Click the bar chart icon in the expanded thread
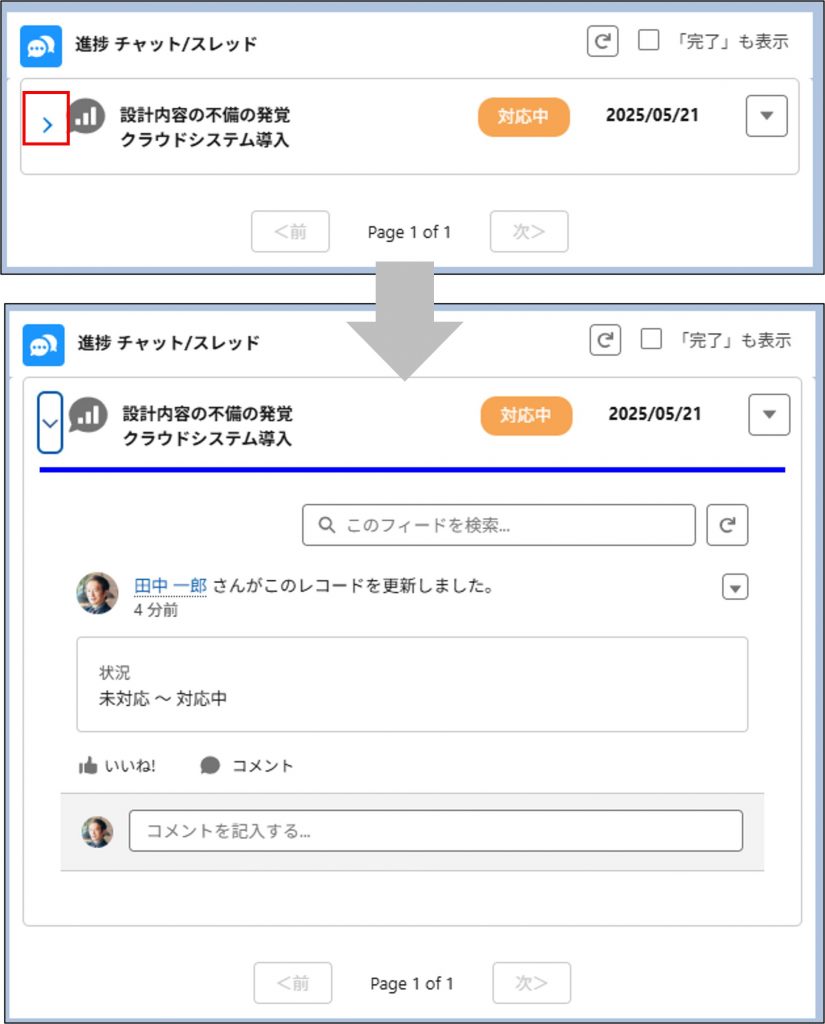 (x=89, y=414)
